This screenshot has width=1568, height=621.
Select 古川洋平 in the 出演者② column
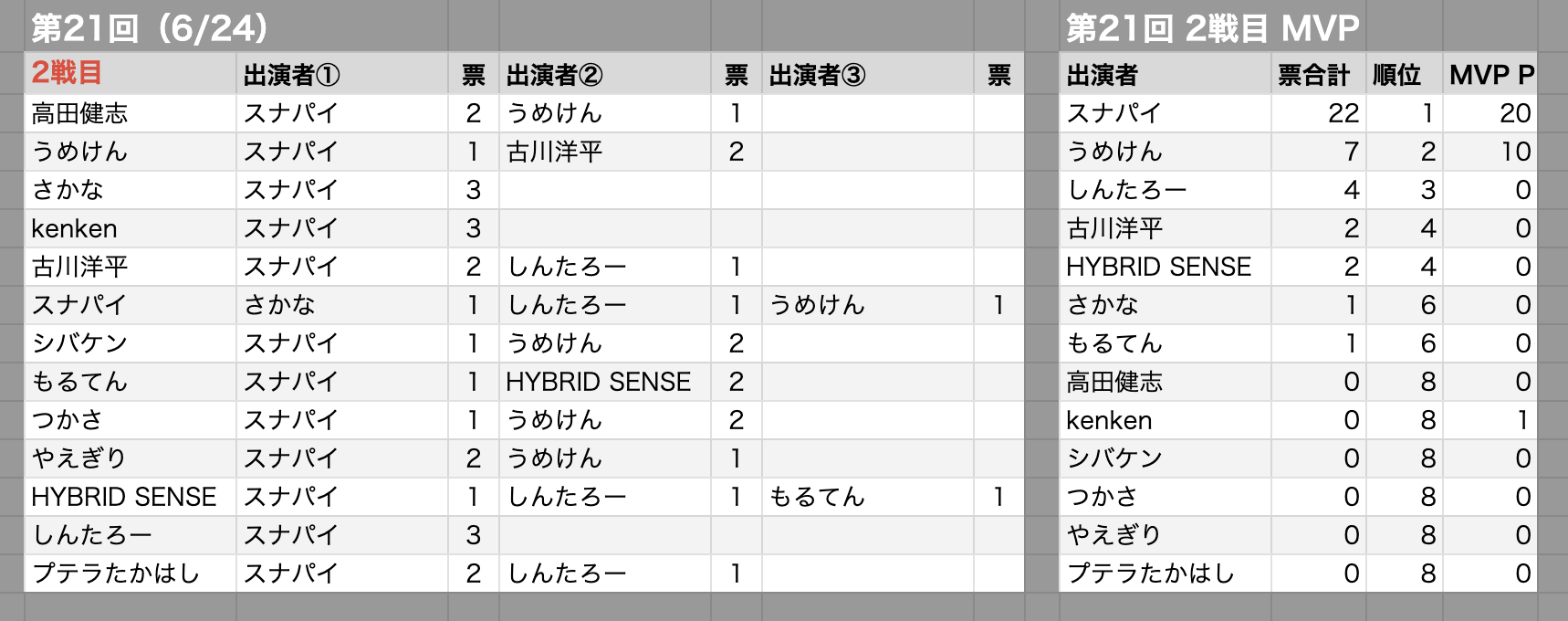coord(605,152)
